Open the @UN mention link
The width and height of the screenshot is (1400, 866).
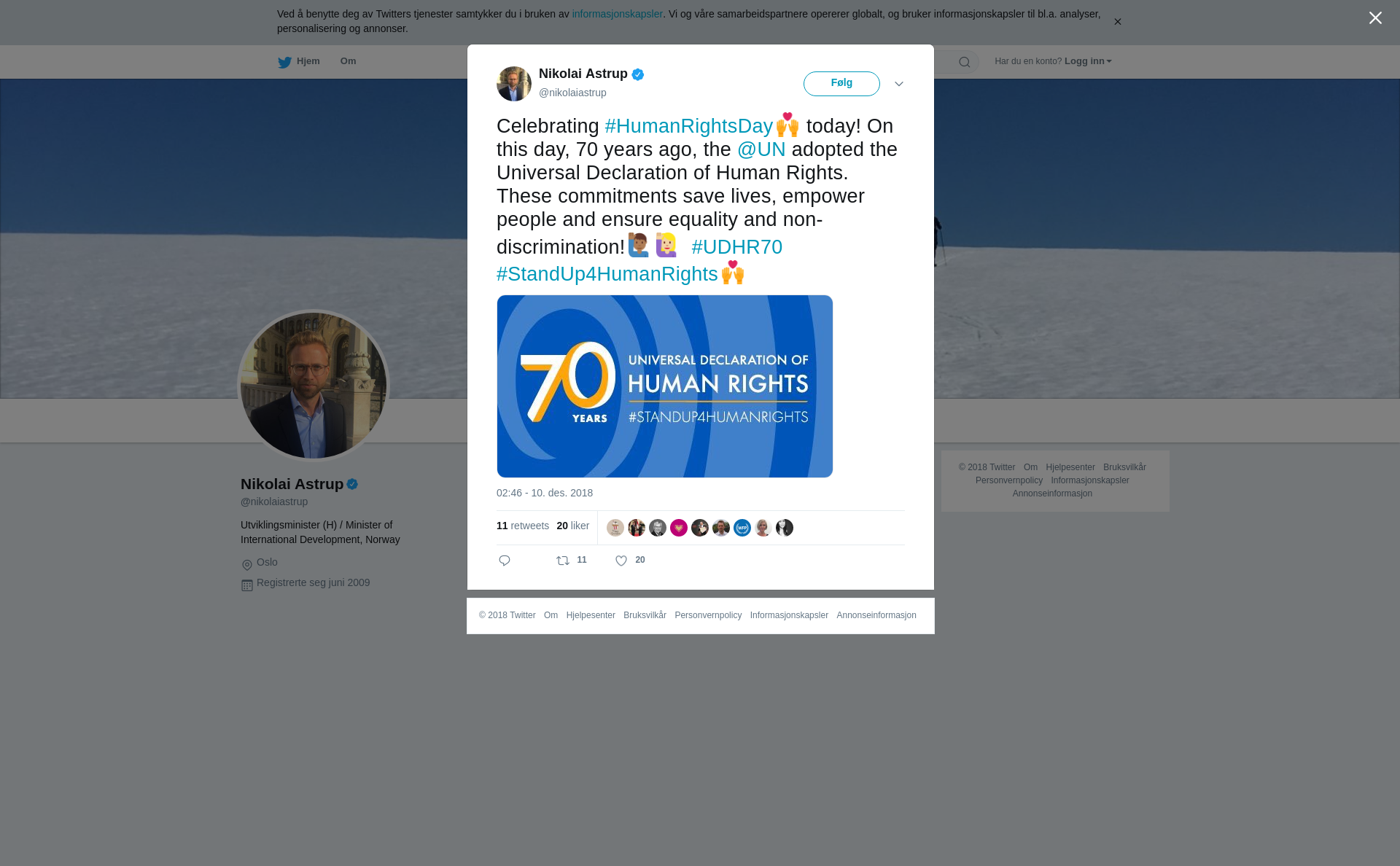click(761, 149)
